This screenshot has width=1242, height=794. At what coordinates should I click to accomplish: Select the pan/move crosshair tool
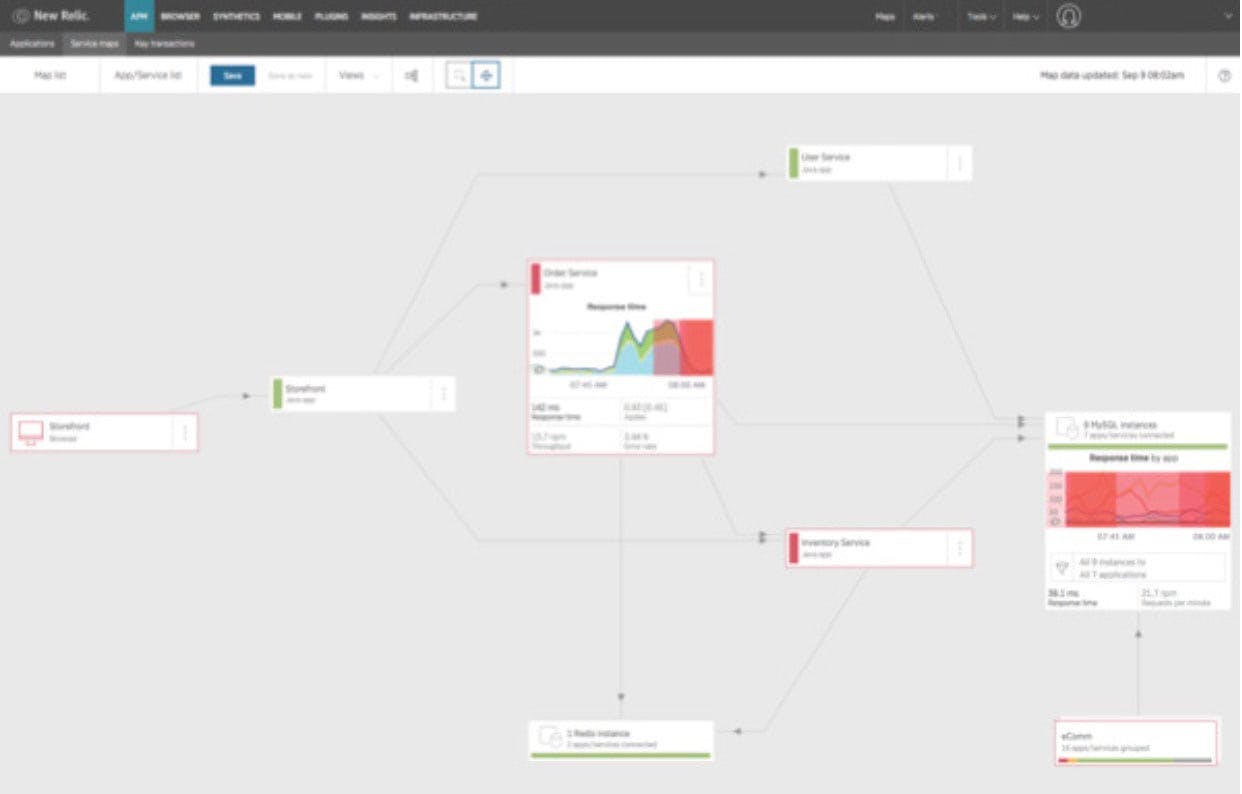[486, 76]
